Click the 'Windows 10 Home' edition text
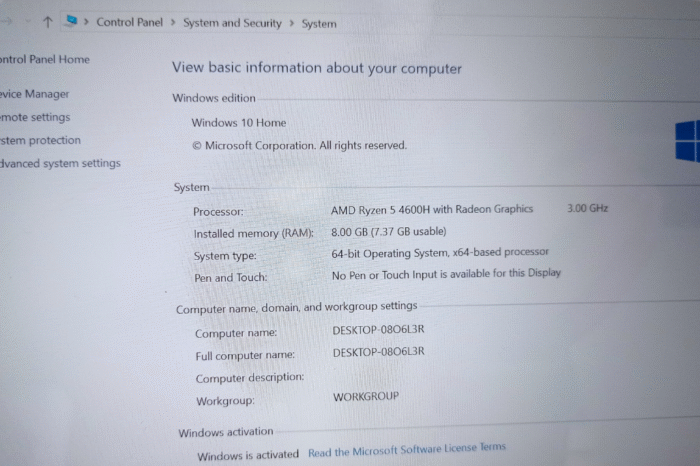Image resolution: width=700 pixels, height=466 pixels. (239, 123)
